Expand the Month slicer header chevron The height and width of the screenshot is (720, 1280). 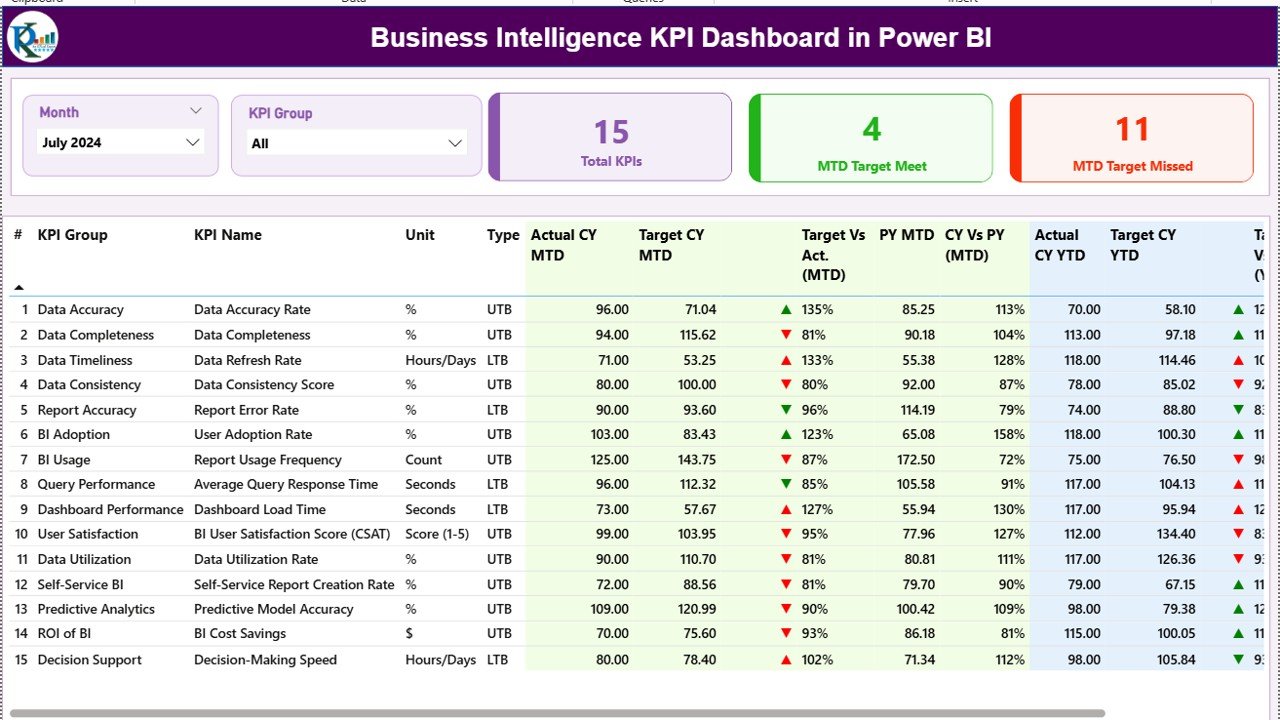(196, 111)
